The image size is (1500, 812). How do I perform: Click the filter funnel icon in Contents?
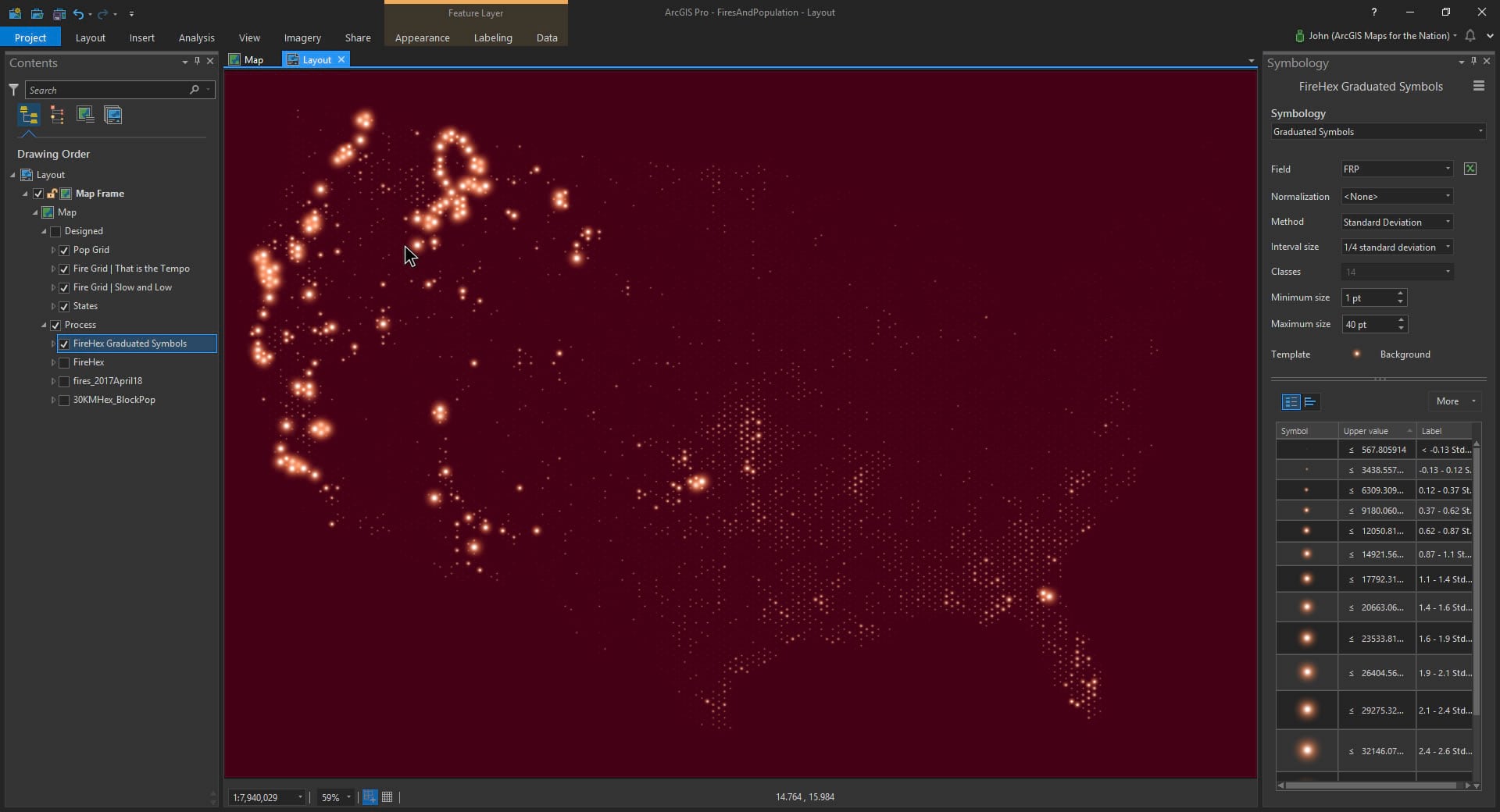(x=13, y=90)
